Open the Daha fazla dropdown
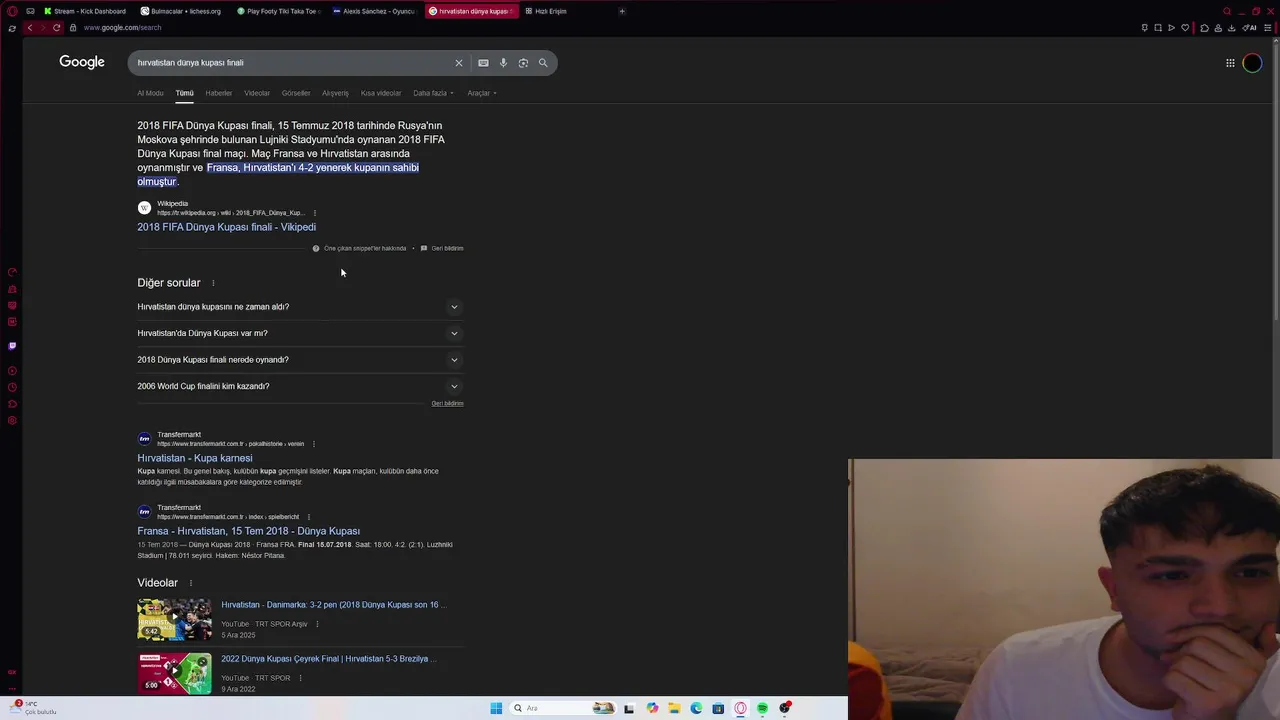This screenshot has height=720, width=1280. click(x=433, y=93)
